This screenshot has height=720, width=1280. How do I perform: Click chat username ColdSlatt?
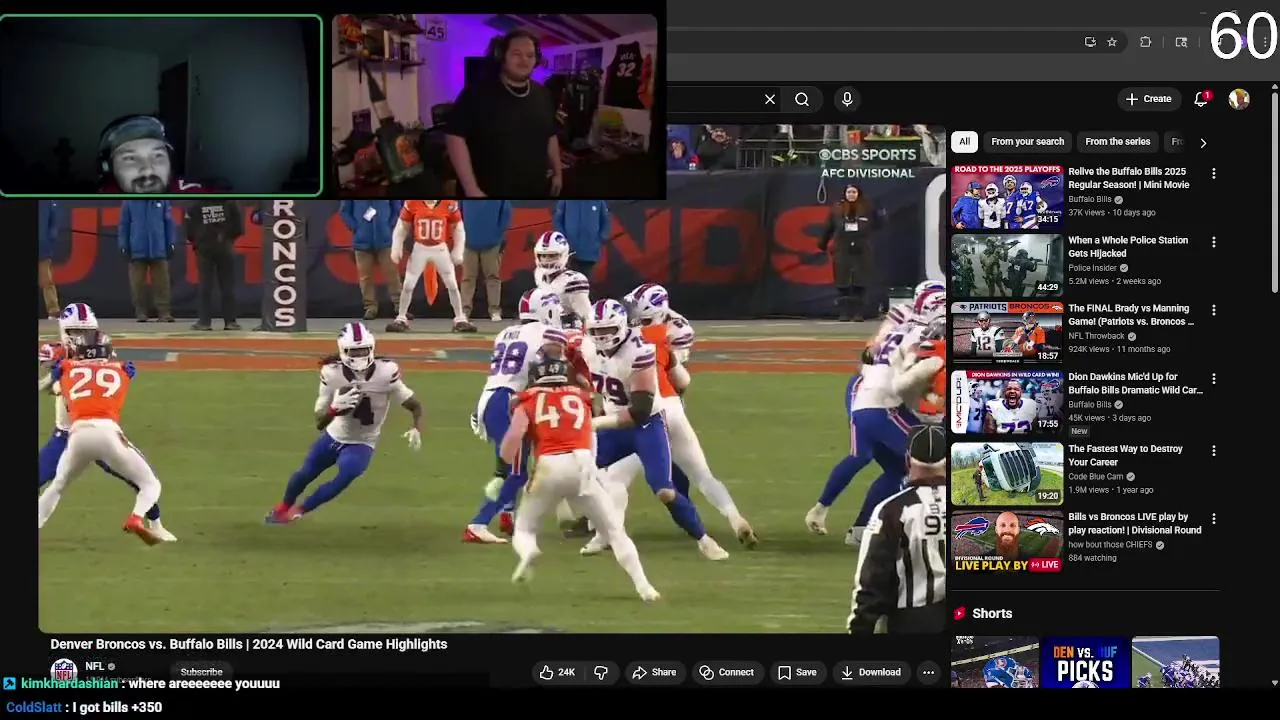(x=34, y=707)
